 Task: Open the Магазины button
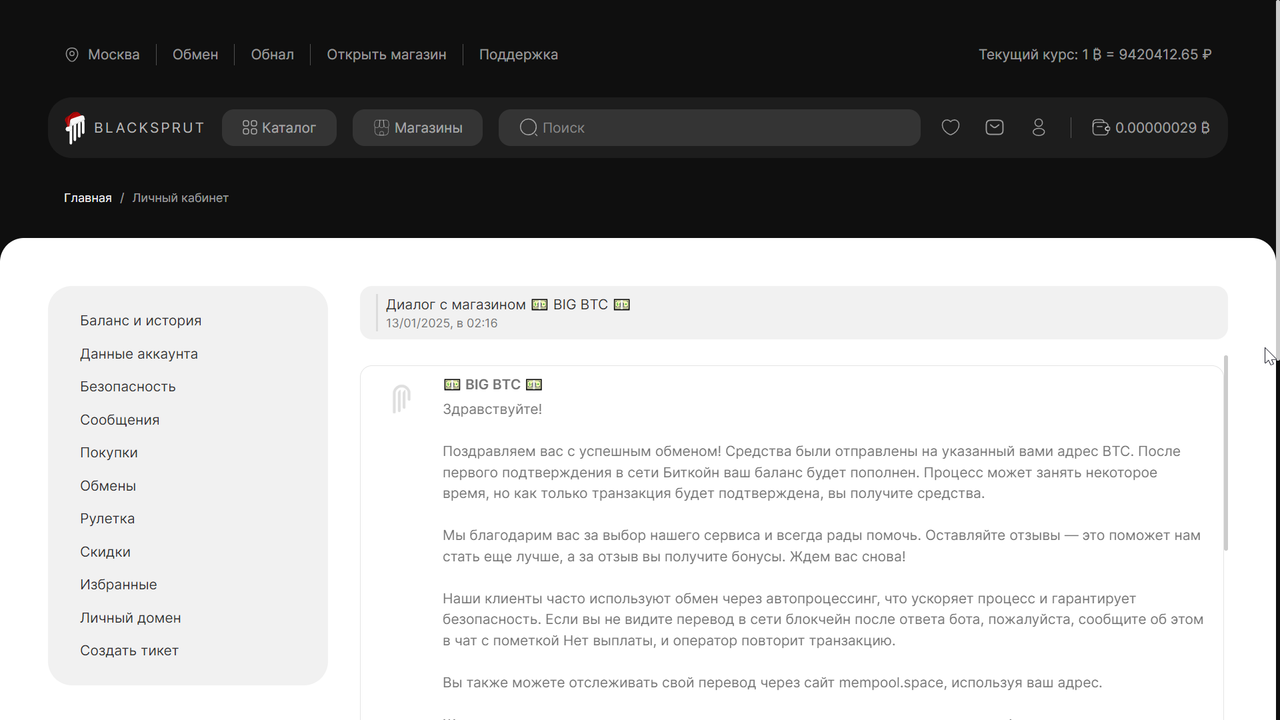pyautogui.click(x=417, y=127)
